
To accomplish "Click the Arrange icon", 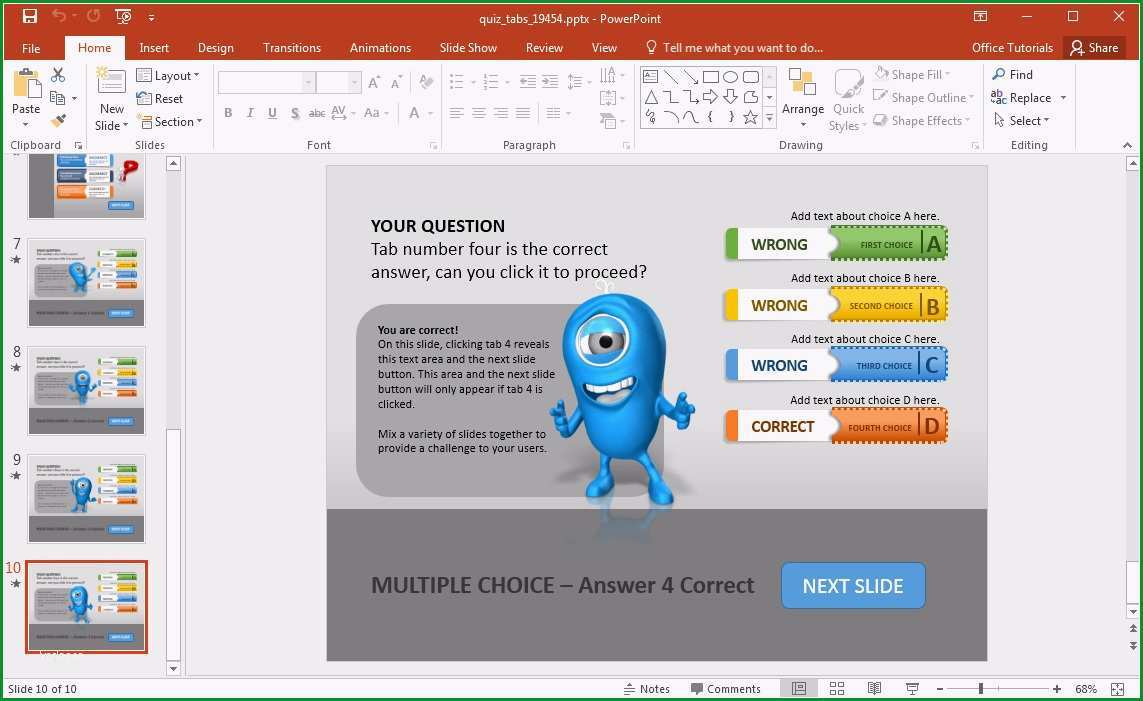I will [803, 83].
